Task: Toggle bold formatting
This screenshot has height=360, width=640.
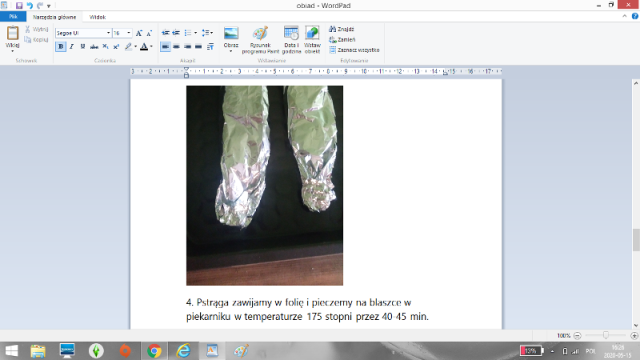Action: point(61,47)
